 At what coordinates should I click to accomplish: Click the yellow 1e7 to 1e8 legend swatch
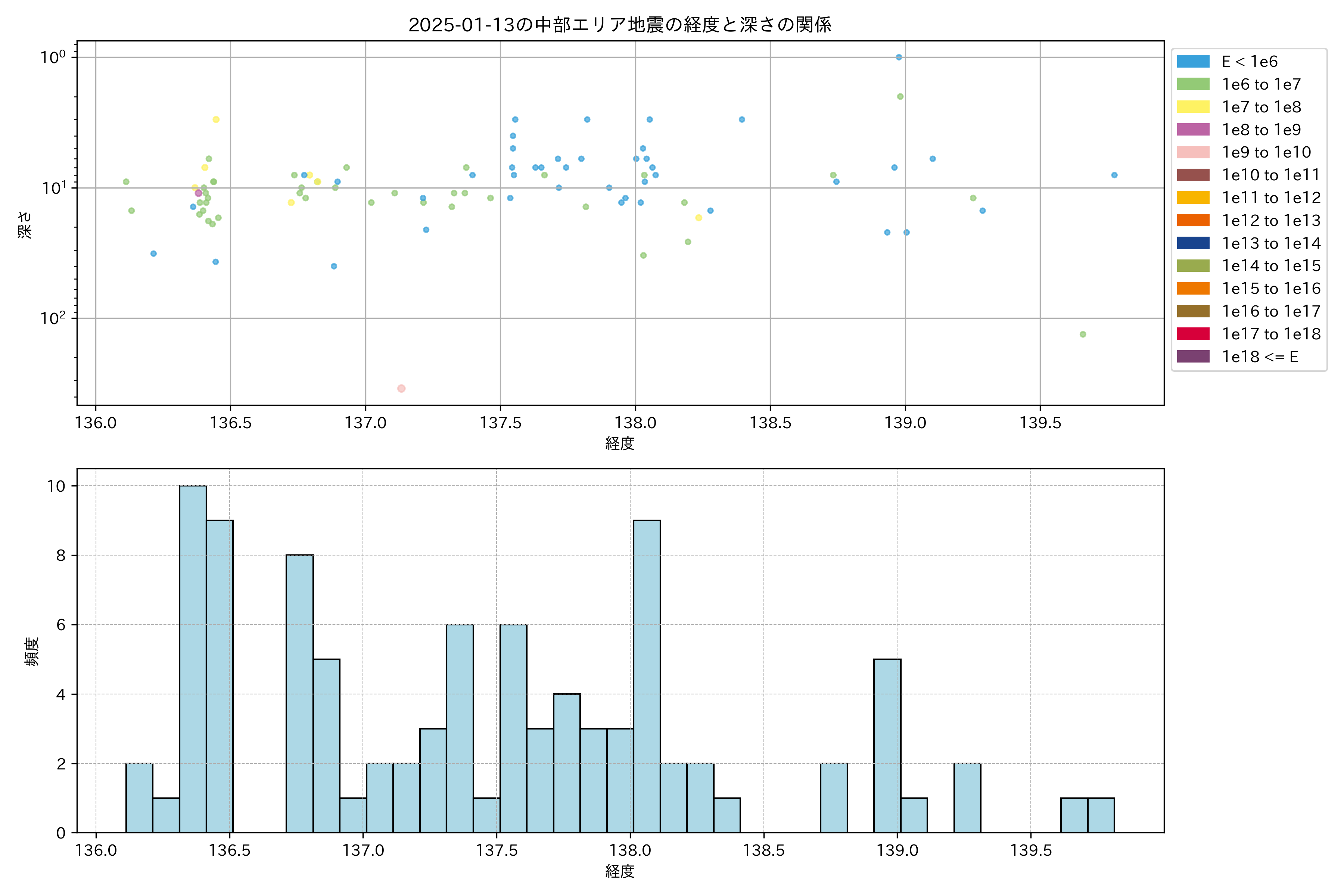[1192, 107]
